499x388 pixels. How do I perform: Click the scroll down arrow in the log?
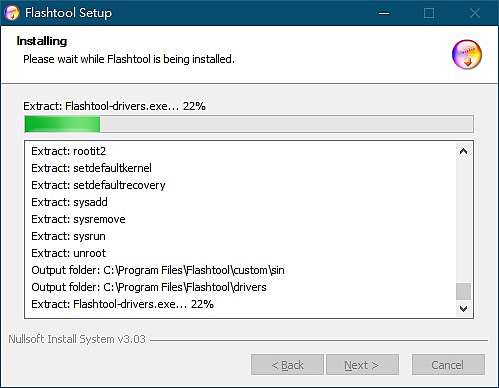[463, 309]
